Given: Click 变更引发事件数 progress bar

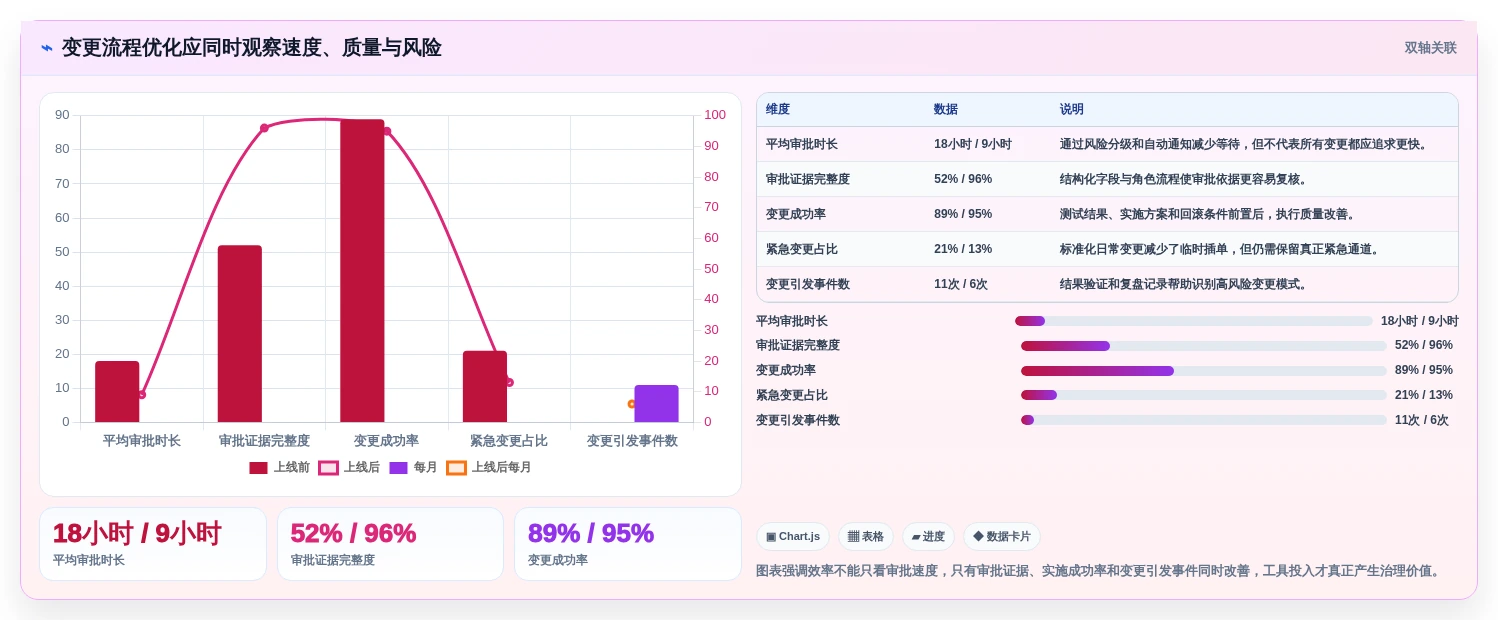Looking at the screenshot, I should (x=1203, y=420).
